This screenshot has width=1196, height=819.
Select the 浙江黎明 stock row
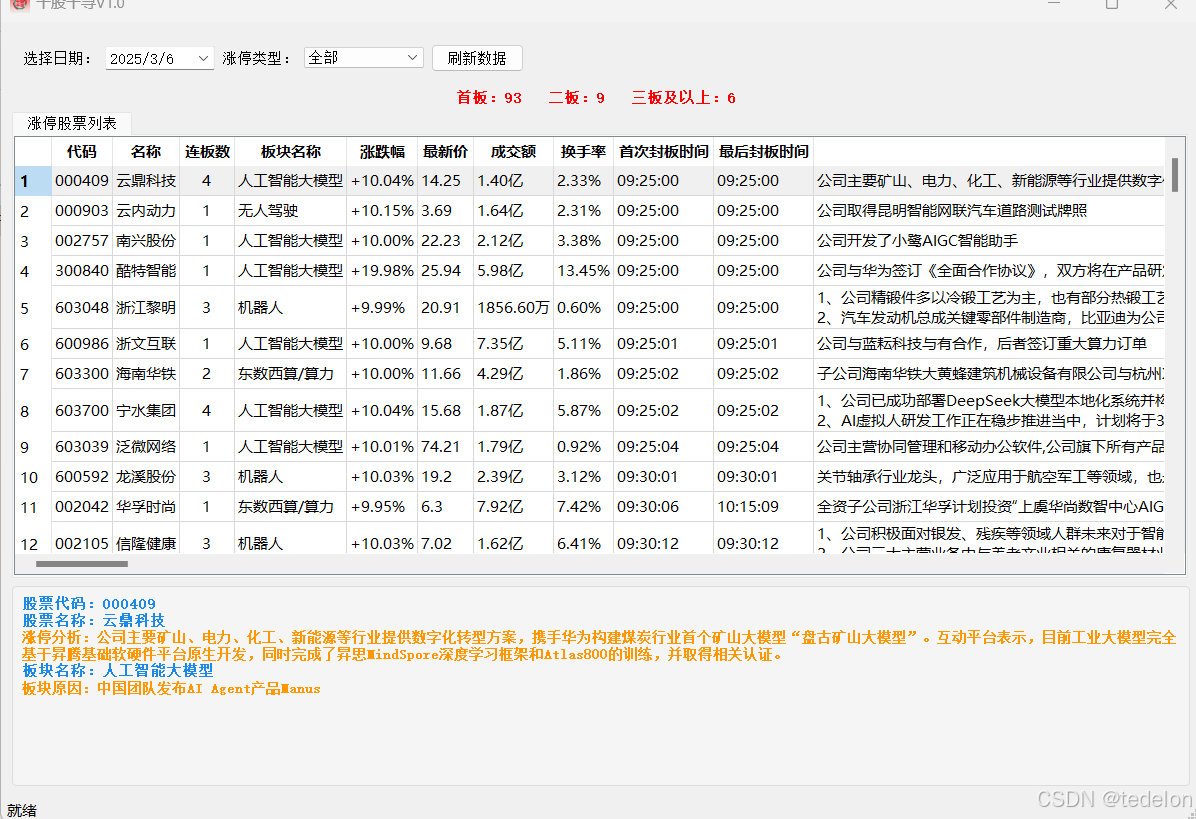[x=146, y=307]
